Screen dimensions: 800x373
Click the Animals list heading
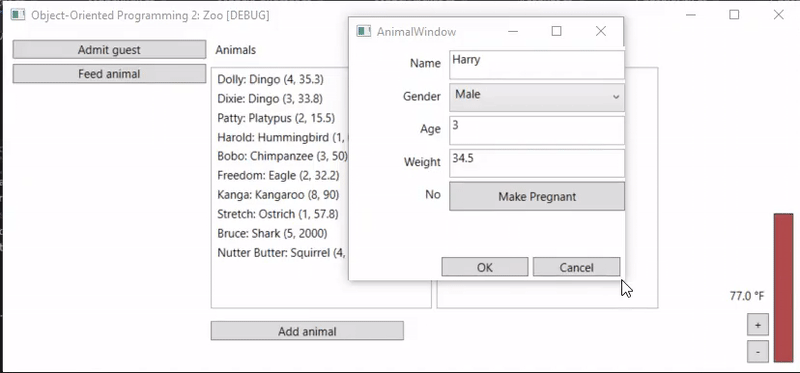(236, 50)
